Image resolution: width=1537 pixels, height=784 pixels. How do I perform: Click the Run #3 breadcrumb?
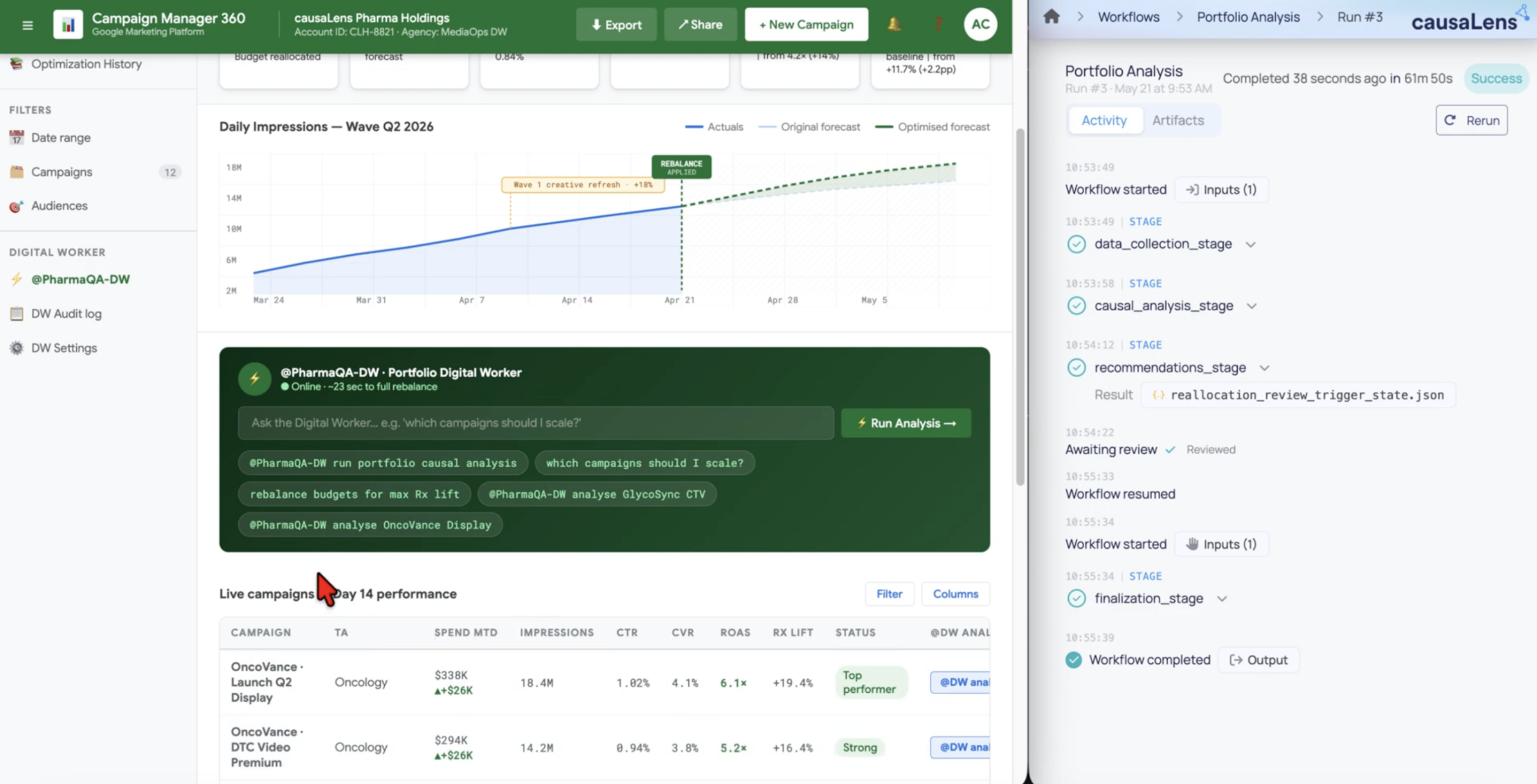click(x=1360, y=17)
